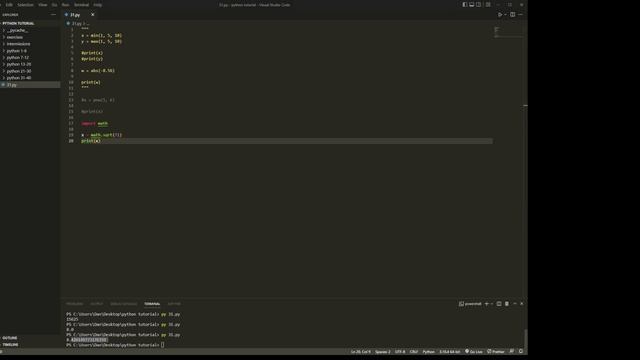Click the 31.py breadcrumb item
The width and height of the screenshot is (640, 360).
(76, 24)
